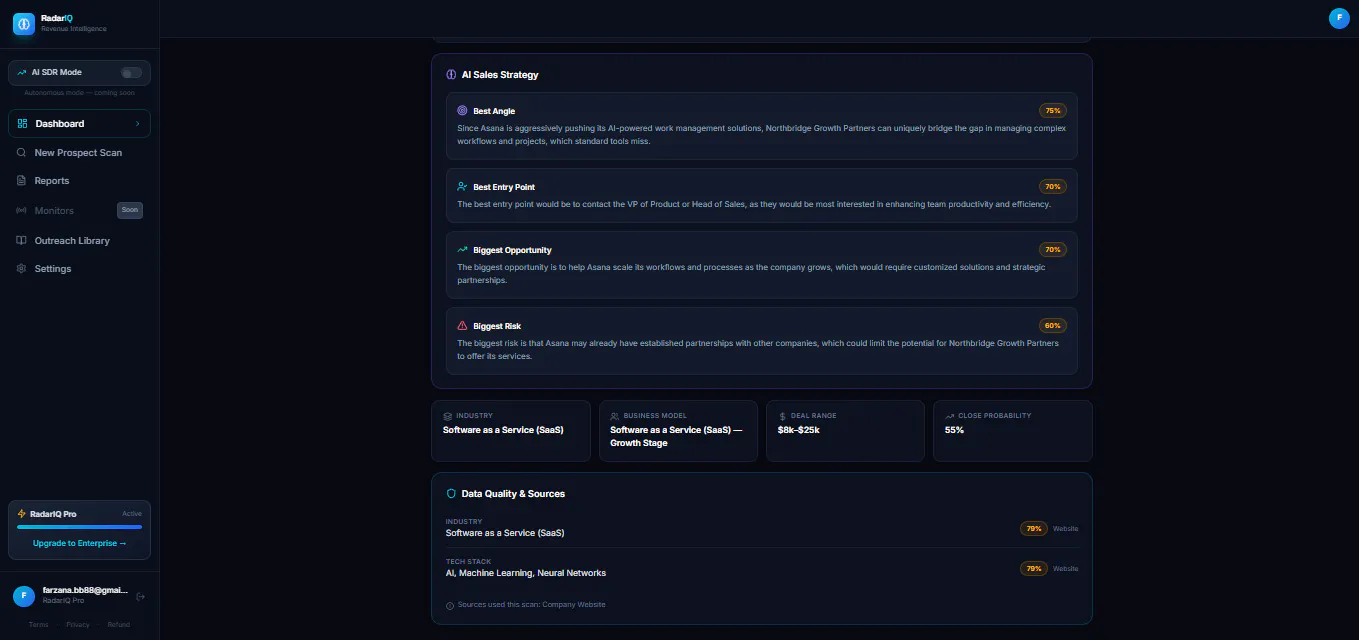Click the RadarIQ Pro lightning icon
1359x640 pixels.
tap(22, 514)
